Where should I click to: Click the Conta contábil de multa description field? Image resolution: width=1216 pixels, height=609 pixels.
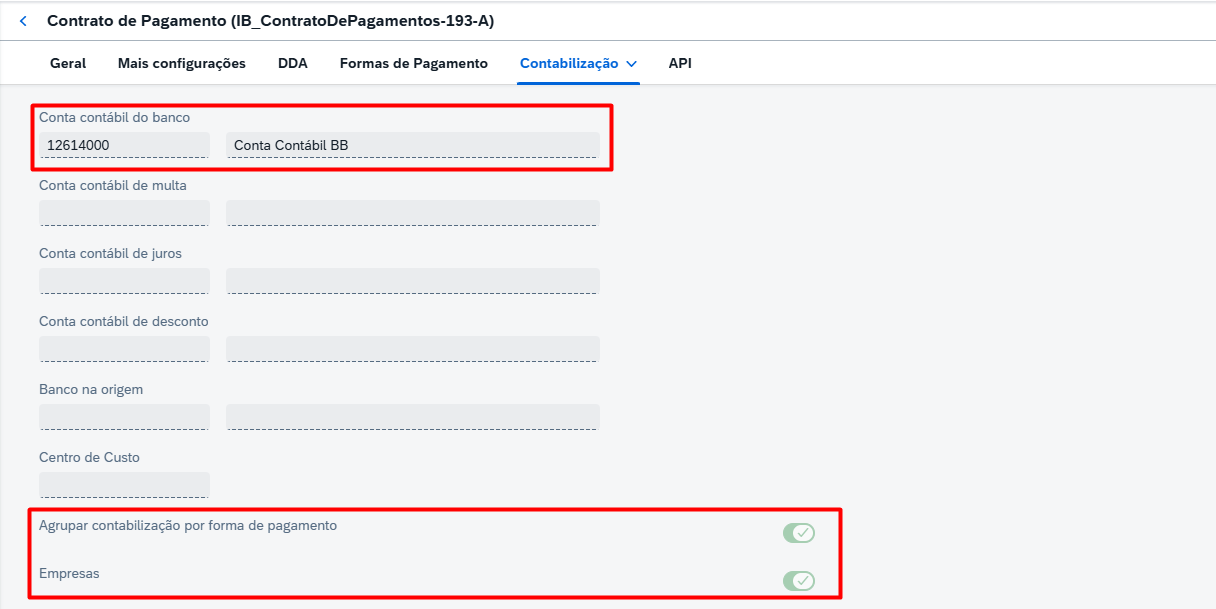413,213
